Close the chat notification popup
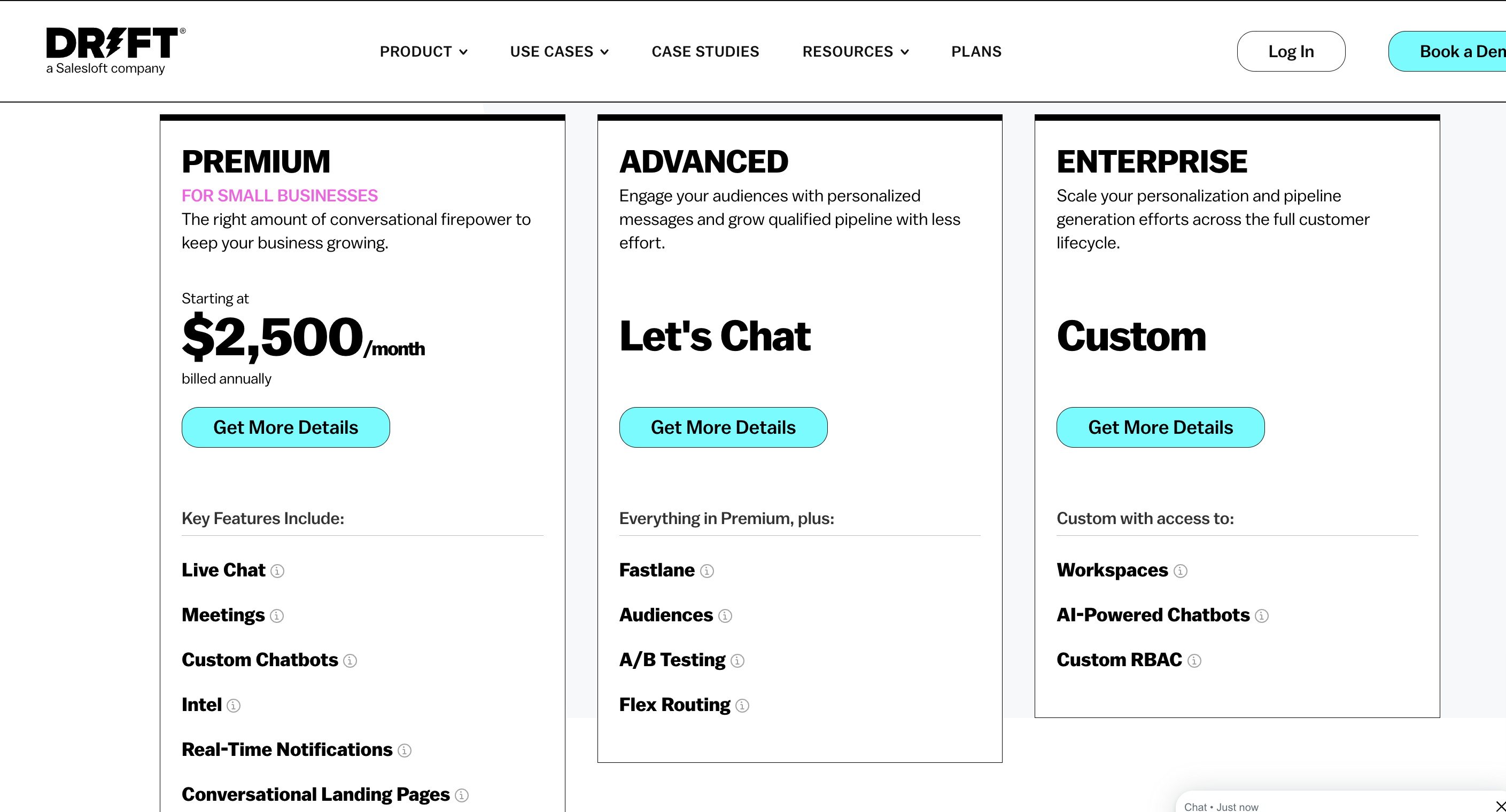This screenshot has width=1506, height=812. pos(1500,806)
